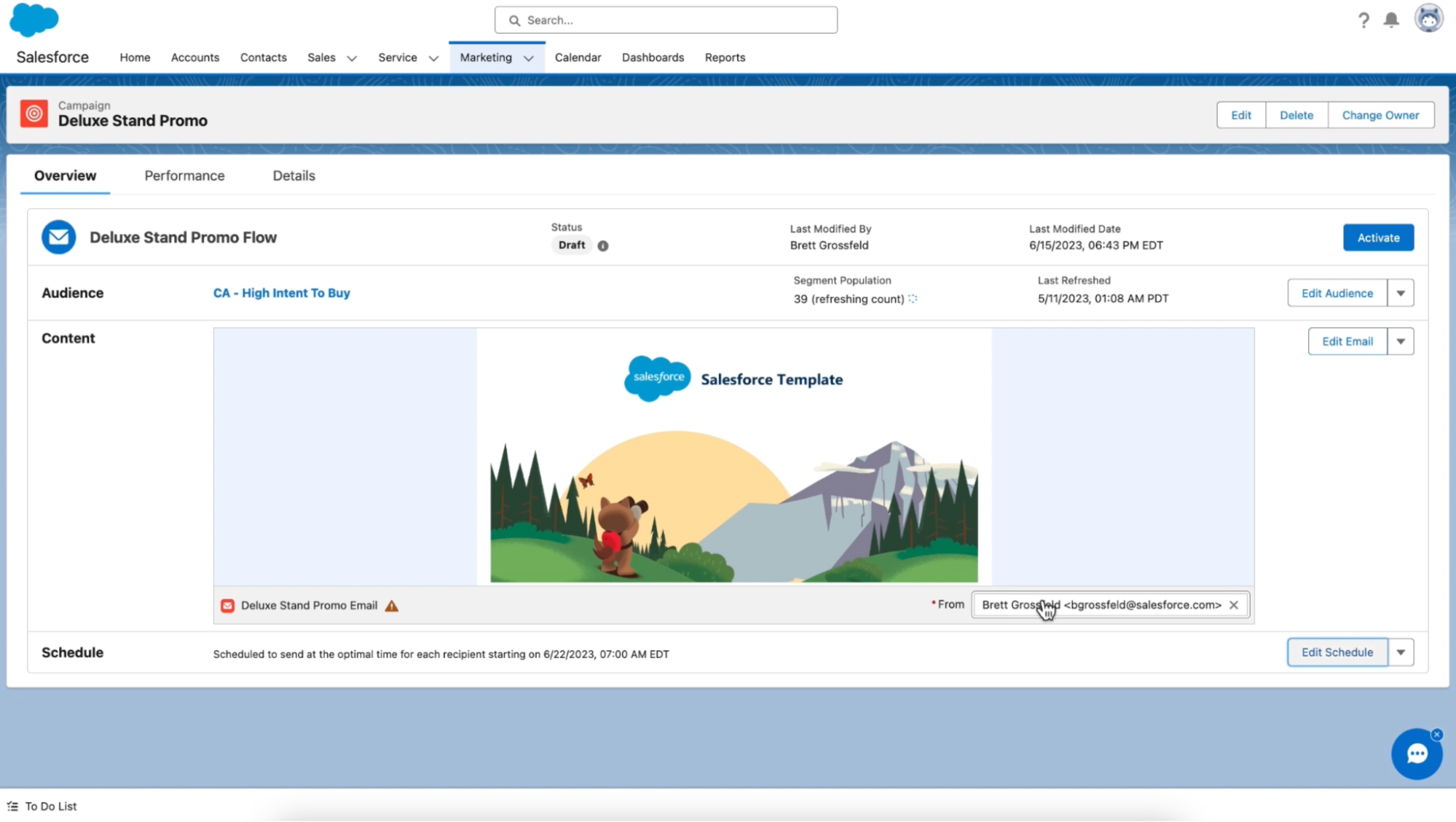Click the Edit Schedule button

1337,652
